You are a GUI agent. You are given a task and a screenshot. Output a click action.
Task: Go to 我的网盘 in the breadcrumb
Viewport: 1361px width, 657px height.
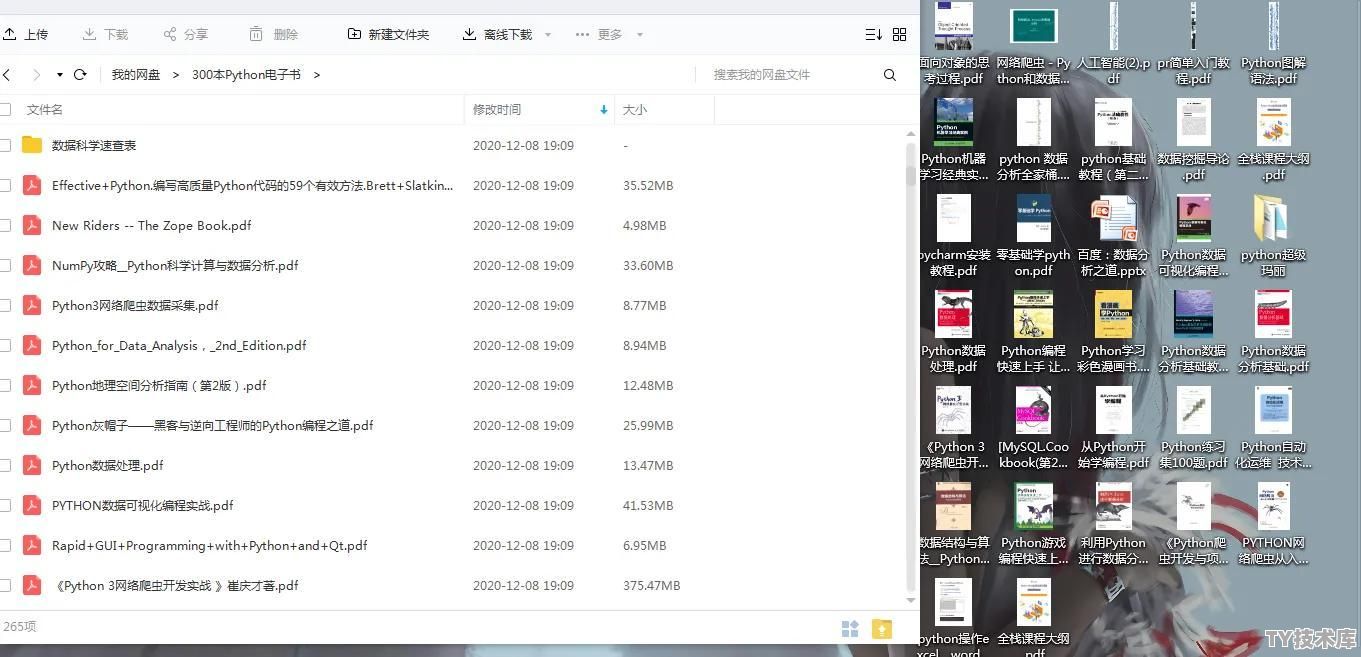pyautogui.click(x=136, y=75)
